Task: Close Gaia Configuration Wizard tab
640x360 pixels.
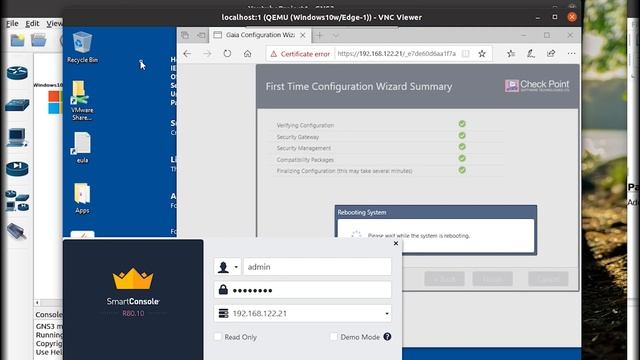Action: coord(303,36)
